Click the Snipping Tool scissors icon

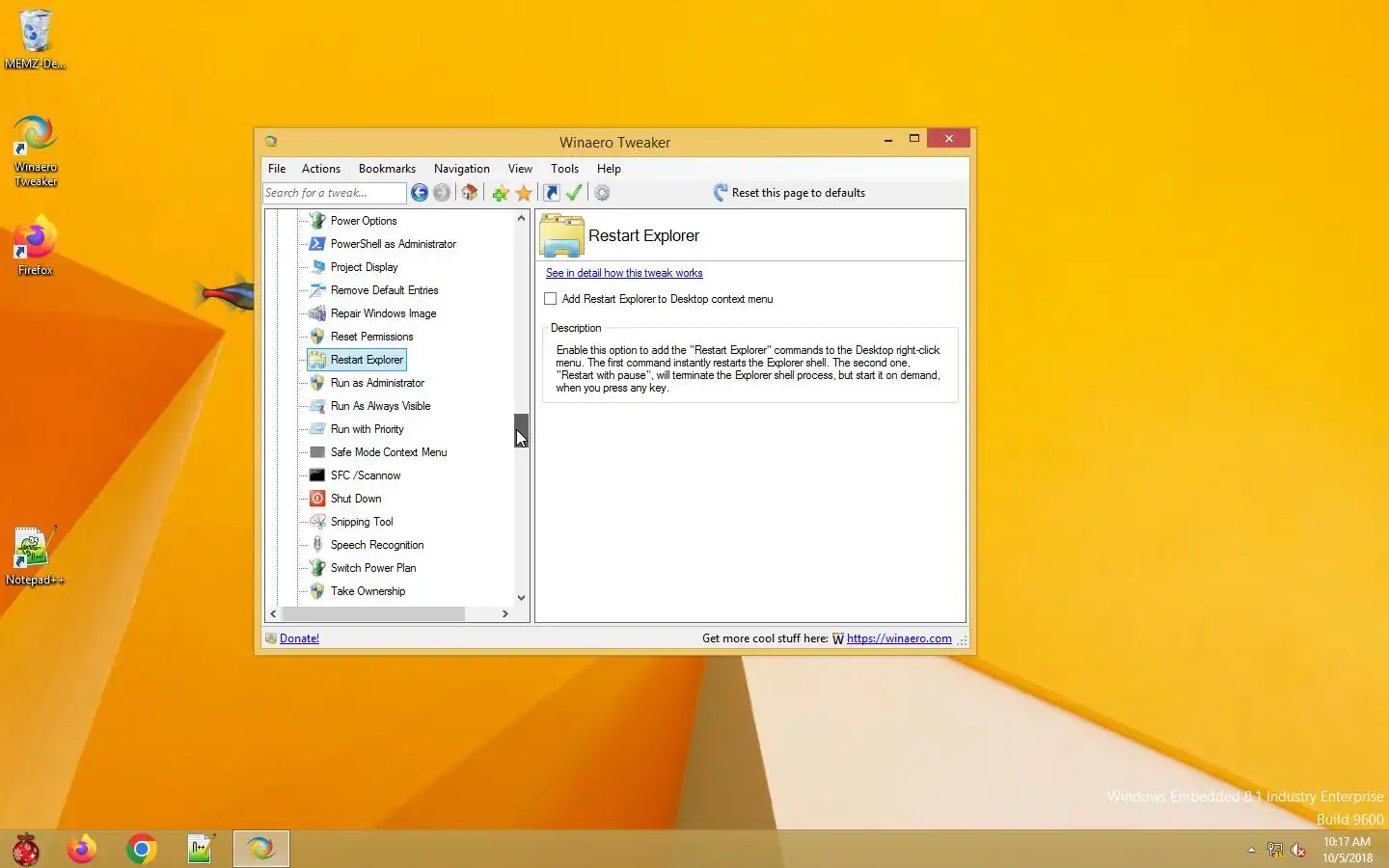click(x=317, y=522)
